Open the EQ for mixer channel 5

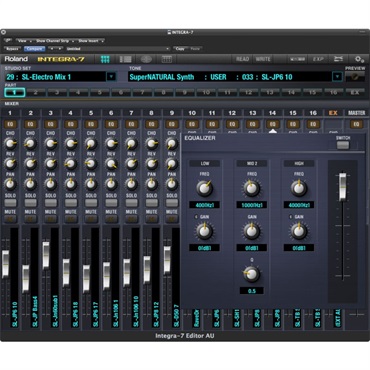[x=91, y=124]
